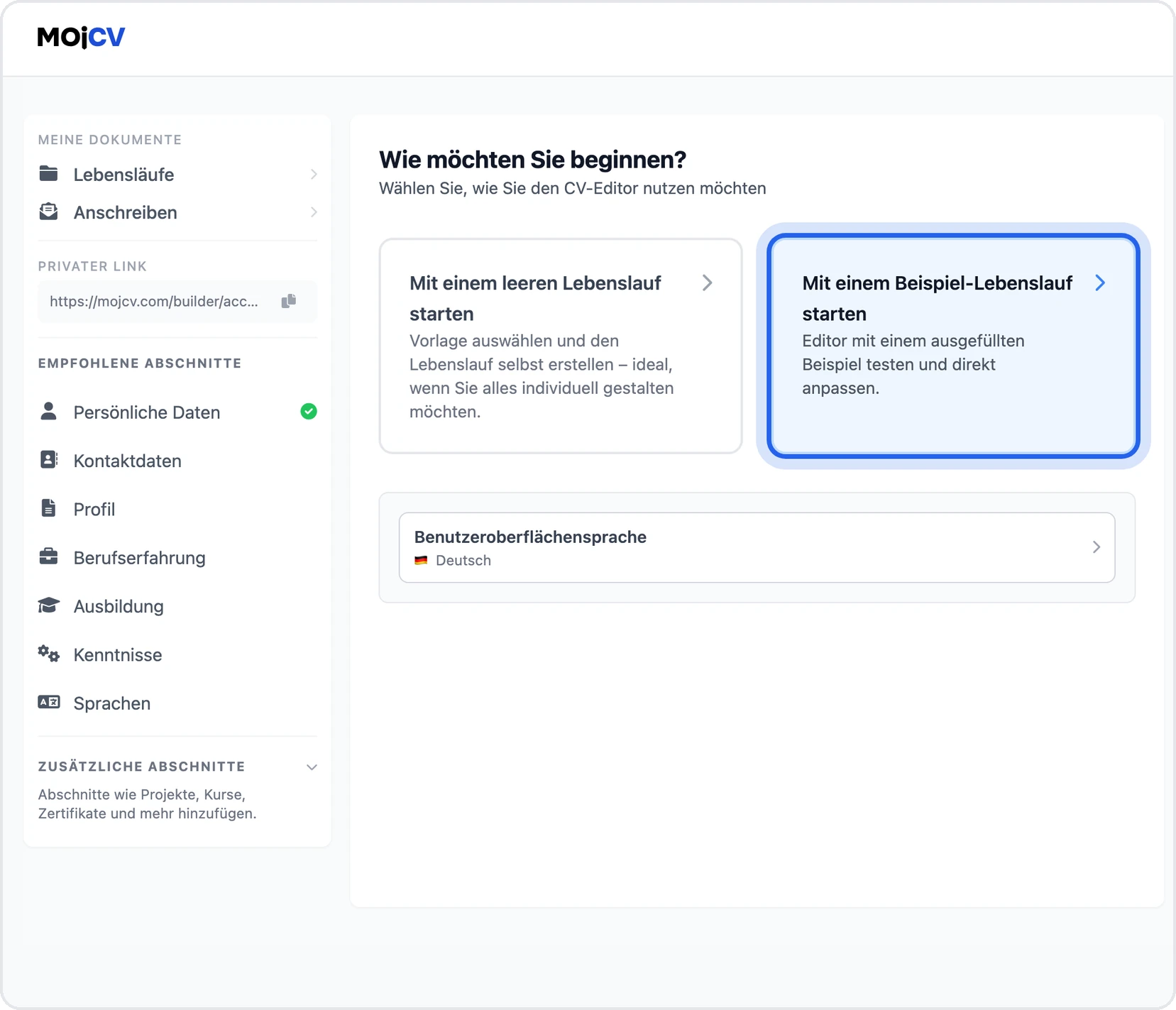The height and width of the screenshot is (1010, 1176).
Task: Copy the private link with the copy icon
Action: click(x=289, y=301)
